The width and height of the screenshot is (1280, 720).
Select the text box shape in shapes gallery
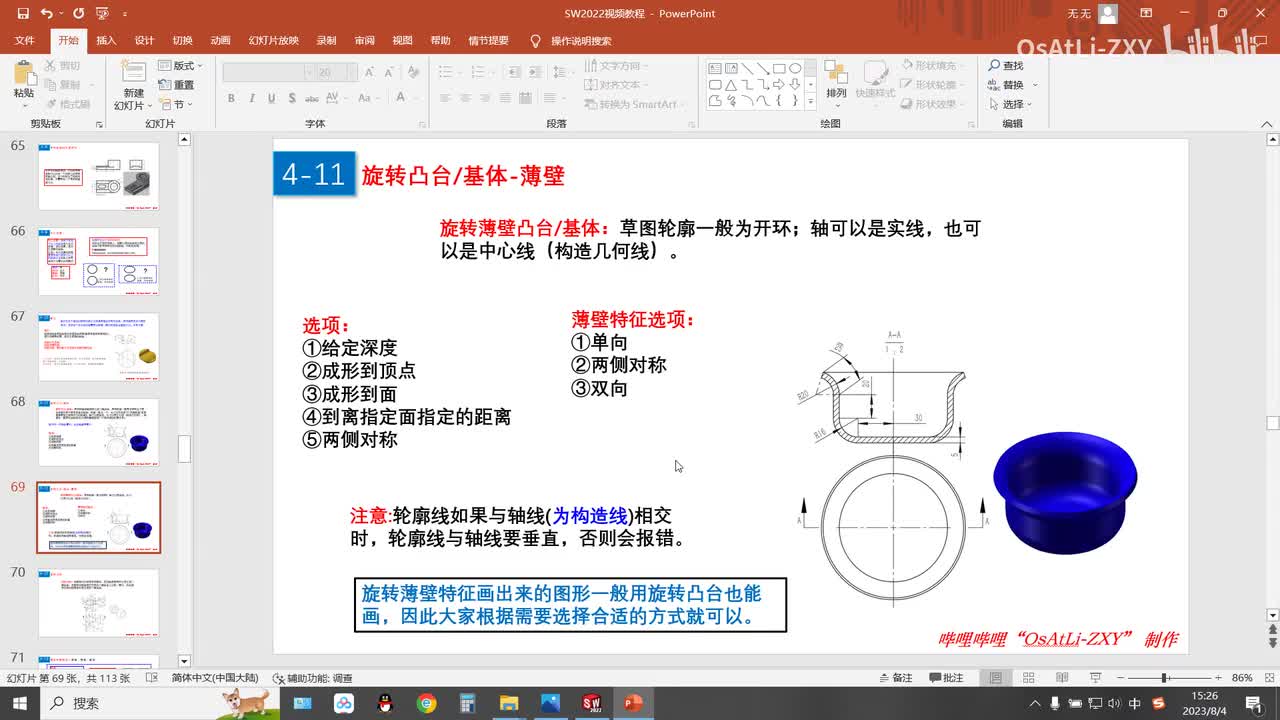pyautogui.click(x=715, y=69)
